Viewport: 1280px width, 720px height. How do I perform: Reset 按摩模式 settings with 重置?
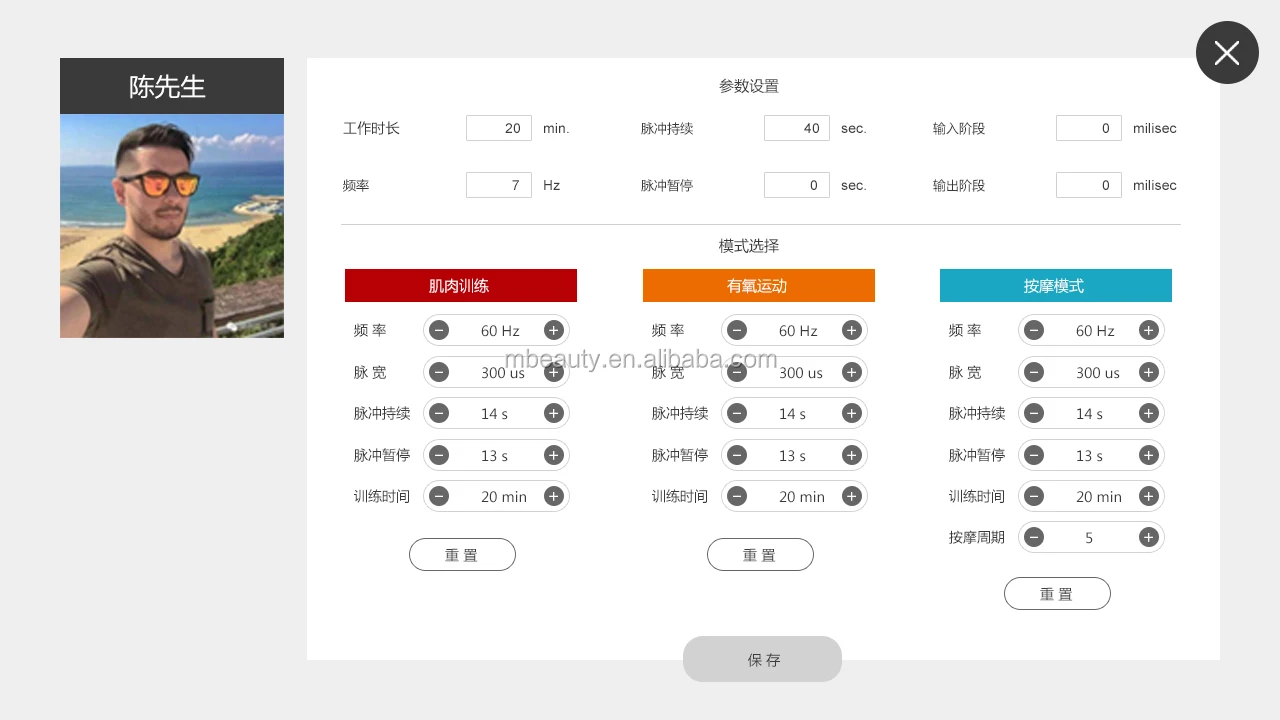point(1057,593)
